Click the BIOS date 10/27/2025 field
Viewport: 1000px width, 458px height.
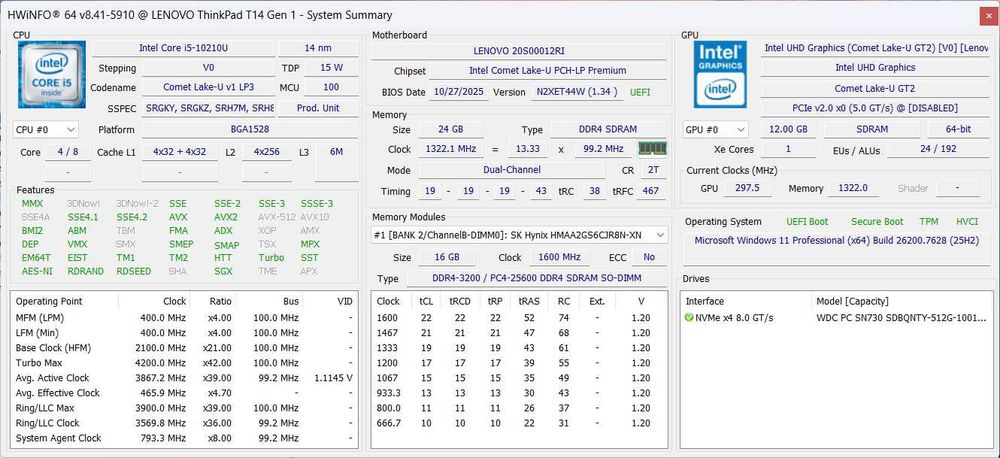(459, 92)
